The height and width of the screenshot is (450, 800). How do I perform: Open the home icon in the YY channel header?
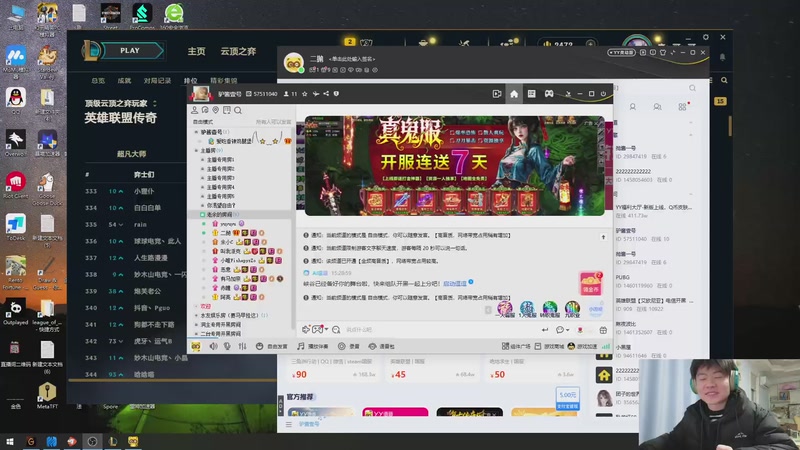[514, 94]
